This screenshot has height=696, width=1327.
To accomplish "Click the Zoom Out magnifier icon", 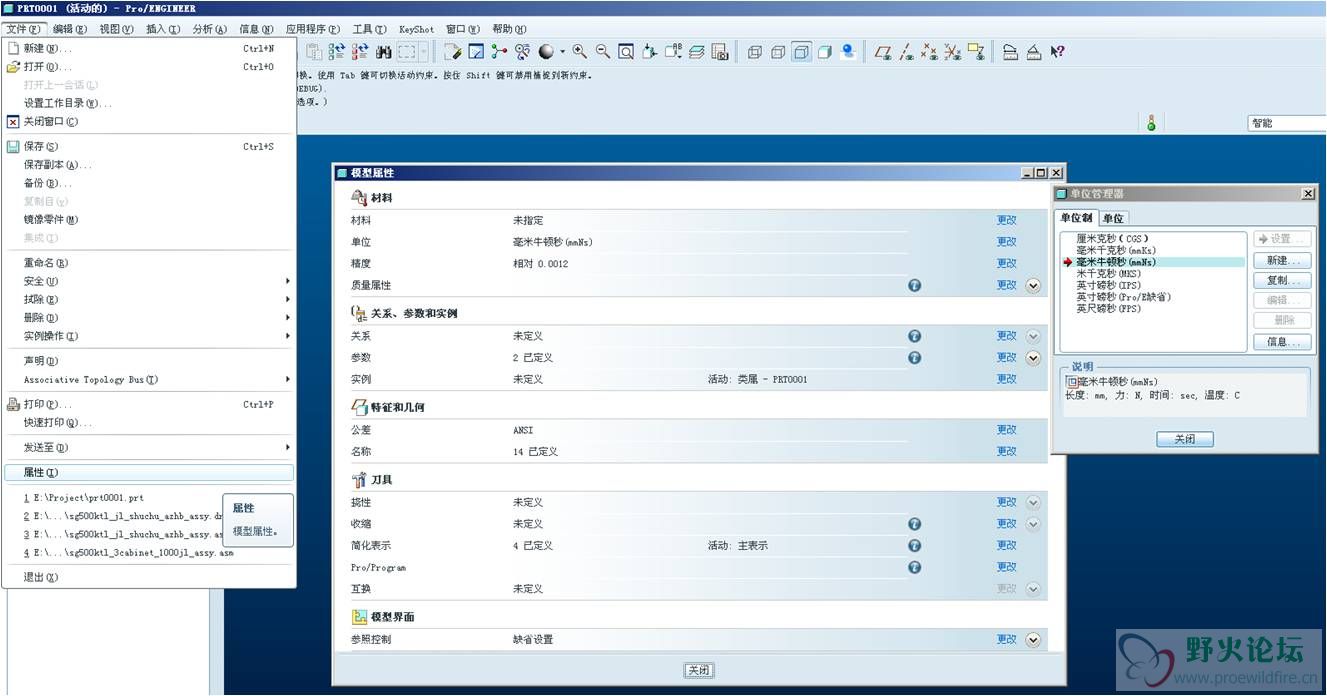I will coord(602,51).
